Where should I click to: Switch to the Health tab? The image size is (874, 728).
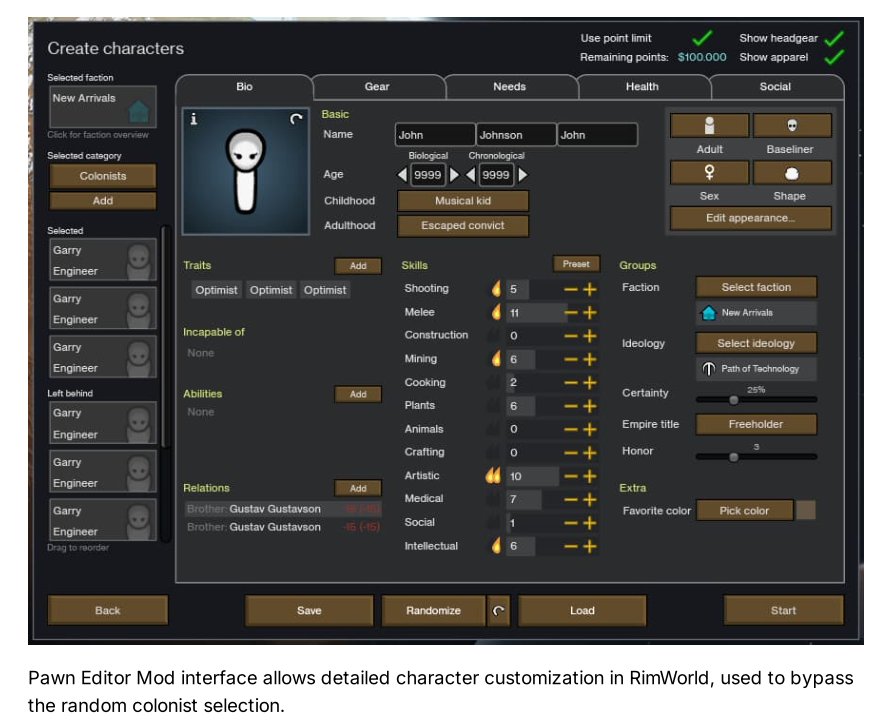click(642, 87)
